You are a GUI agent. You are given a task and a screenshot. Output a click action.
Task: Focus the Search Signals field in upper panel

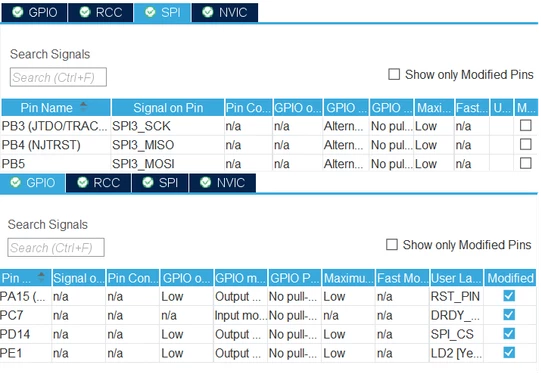(58, 77)
